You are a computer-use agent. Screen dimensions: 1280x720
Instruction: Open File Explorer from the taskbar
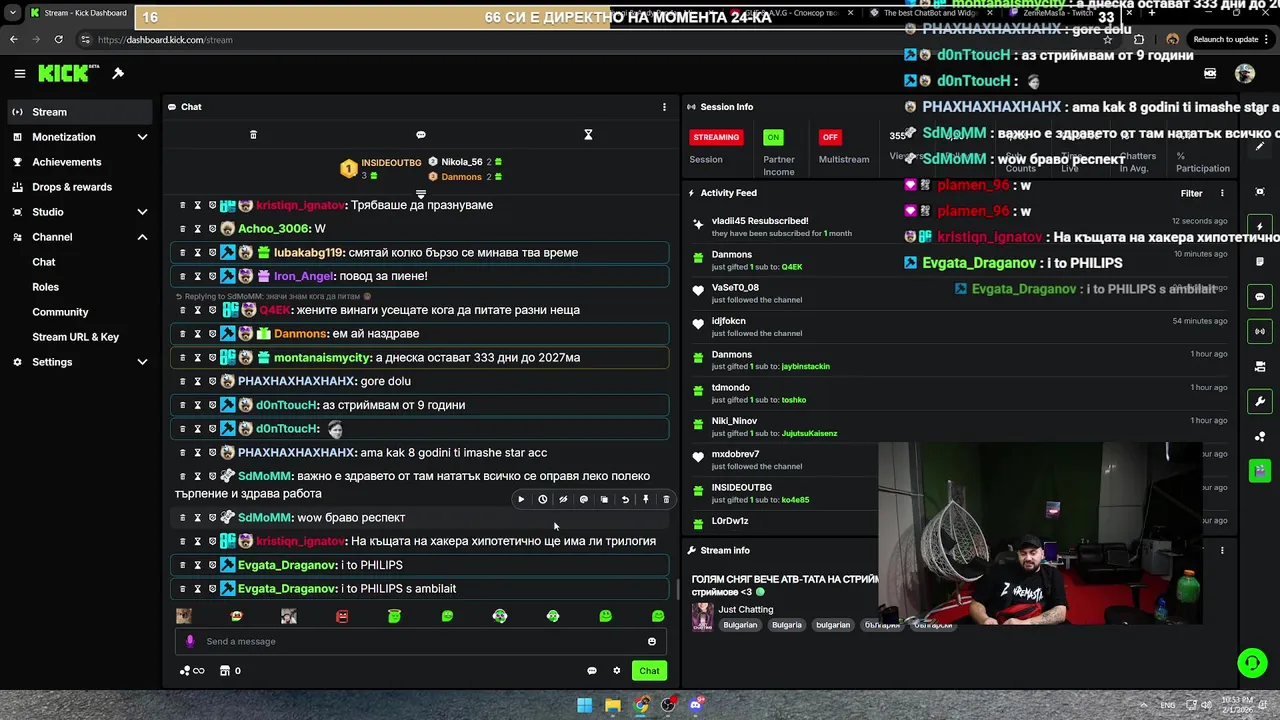(x=613, y=705)
